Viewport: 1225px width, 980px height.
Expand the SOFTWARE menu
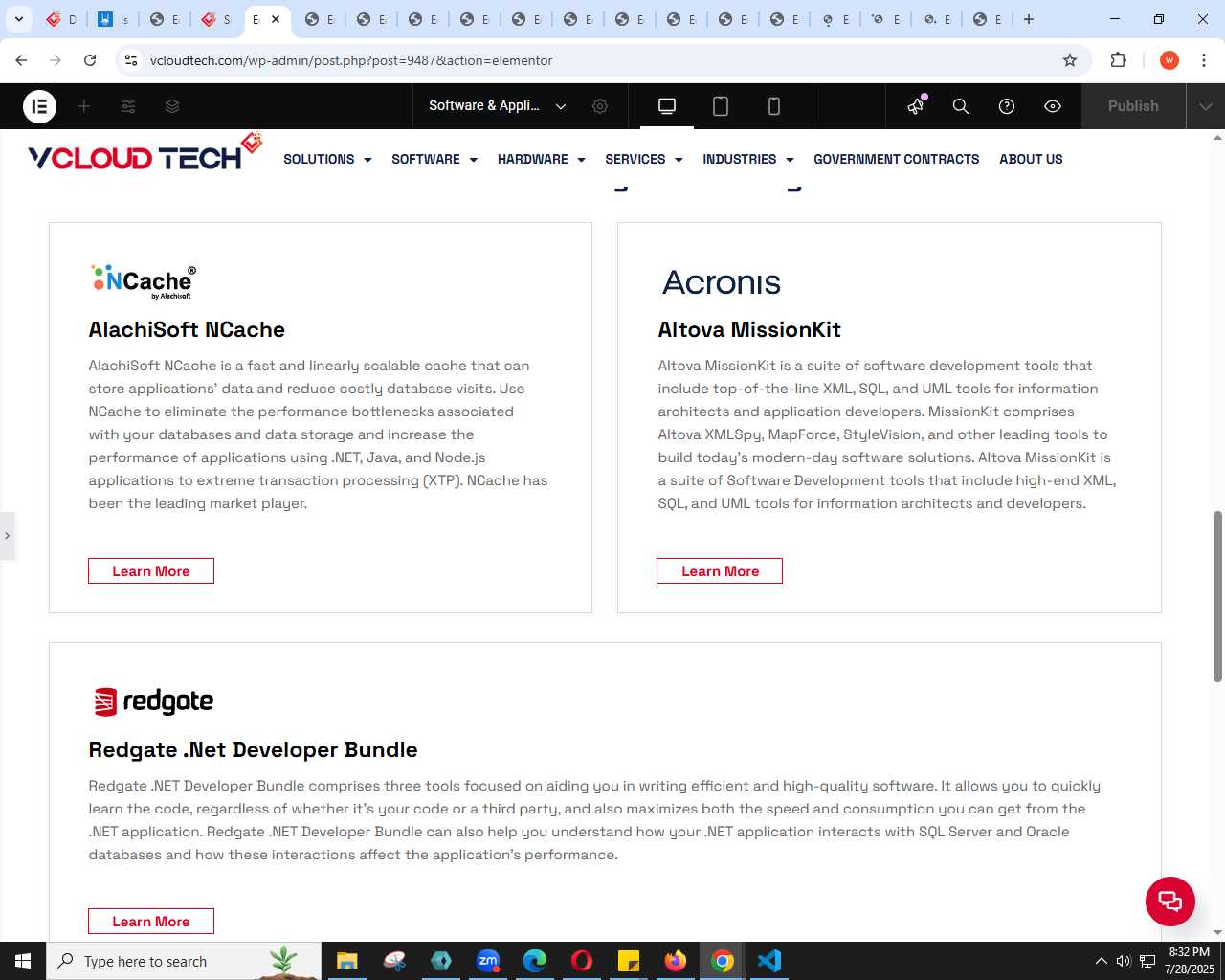click(x=434, y=159)
